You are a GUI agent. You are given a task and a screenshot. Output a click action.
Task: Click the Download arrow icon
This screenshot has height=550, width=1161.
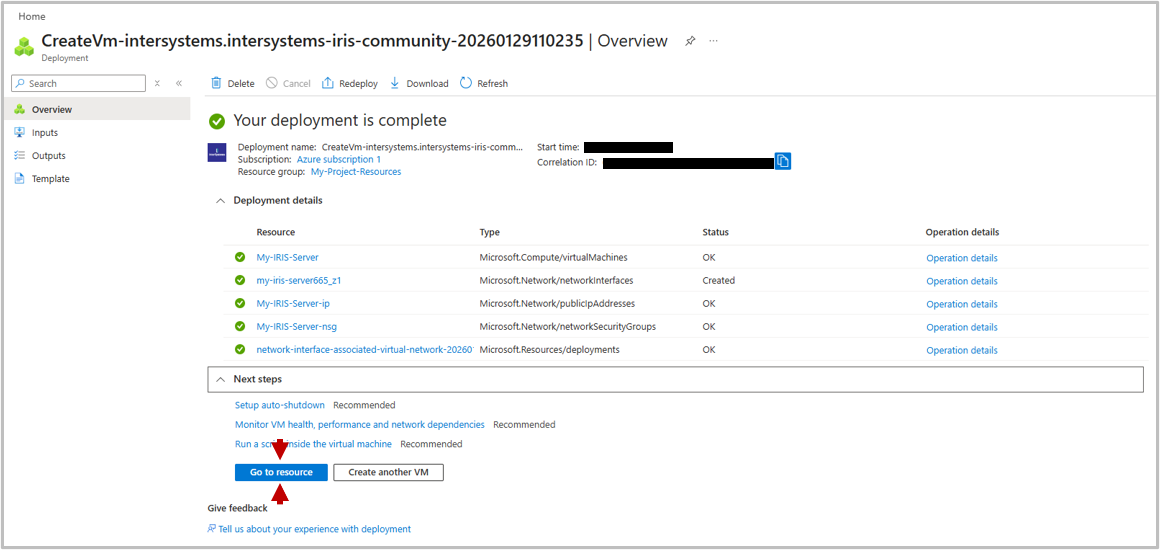coord(395,83)
